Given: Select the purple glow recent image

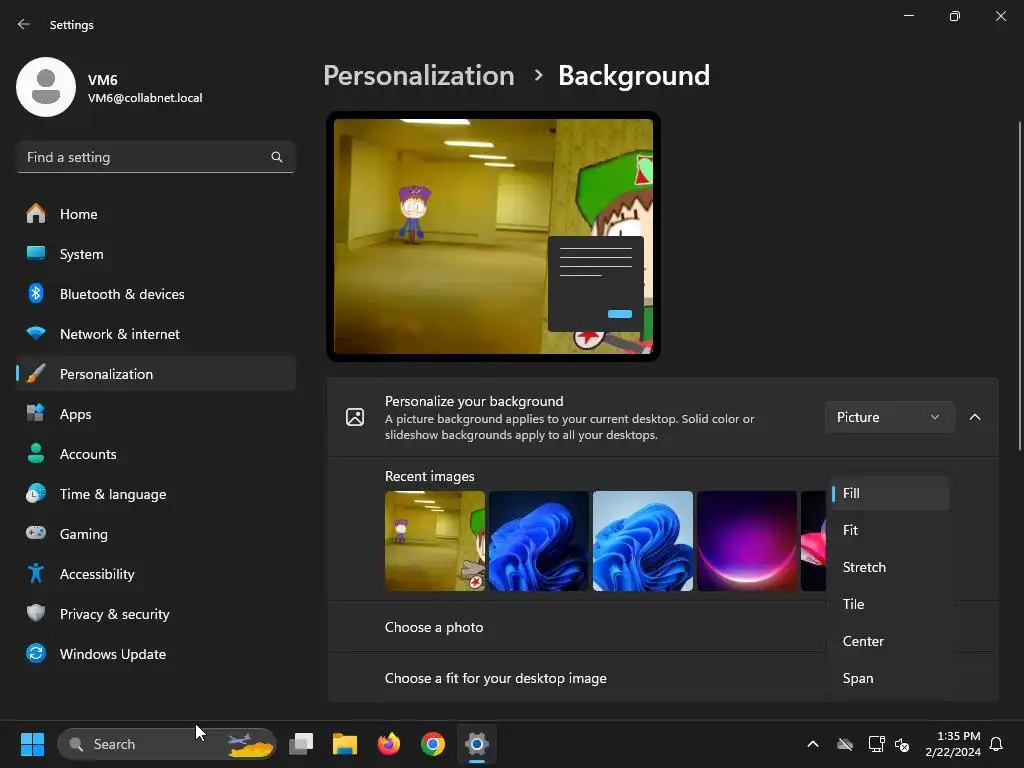Looking at the screenshot, I should tap(746, 541).
